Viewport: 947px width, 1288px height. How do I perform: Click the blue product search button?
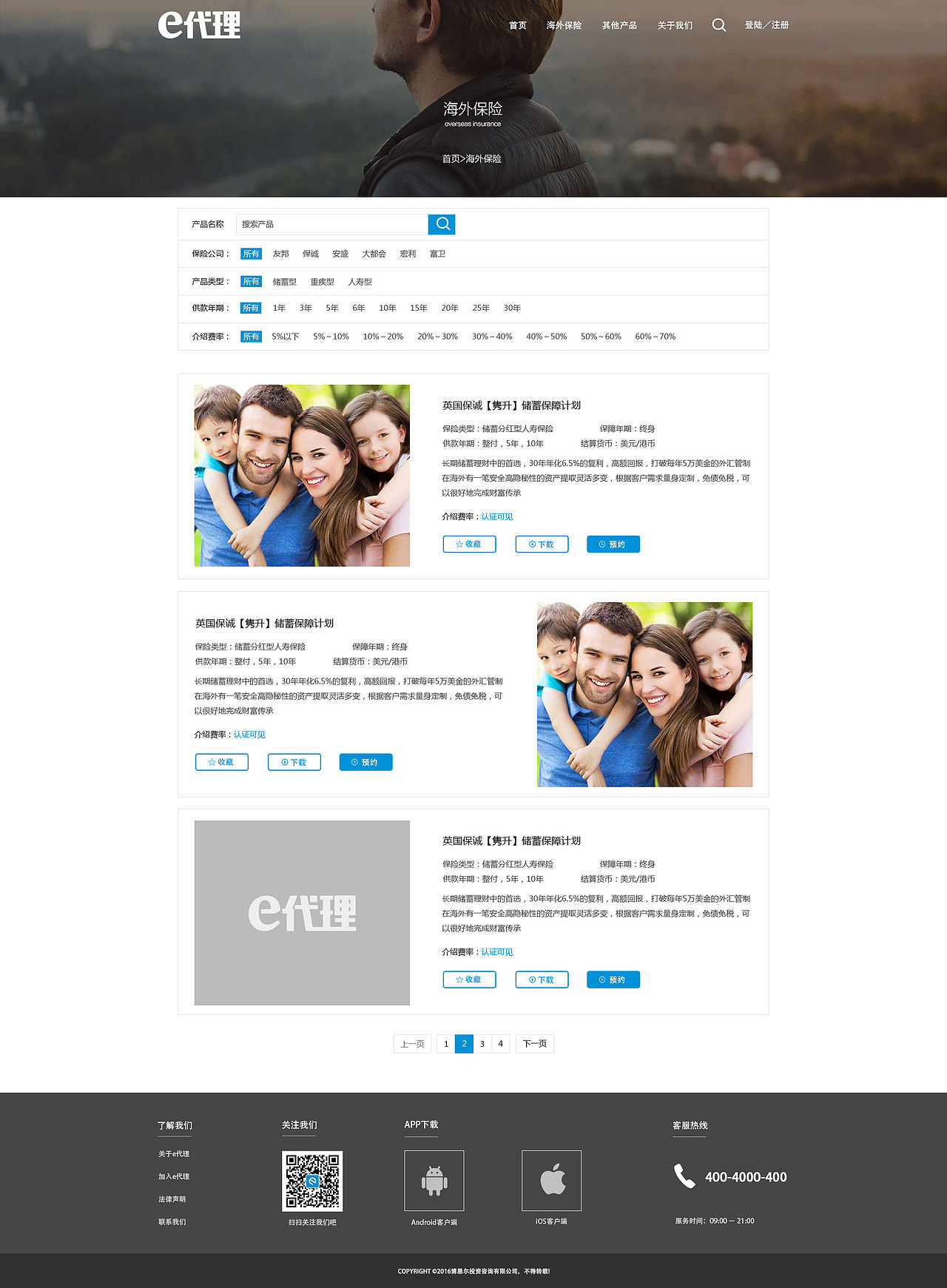(442, 224)
